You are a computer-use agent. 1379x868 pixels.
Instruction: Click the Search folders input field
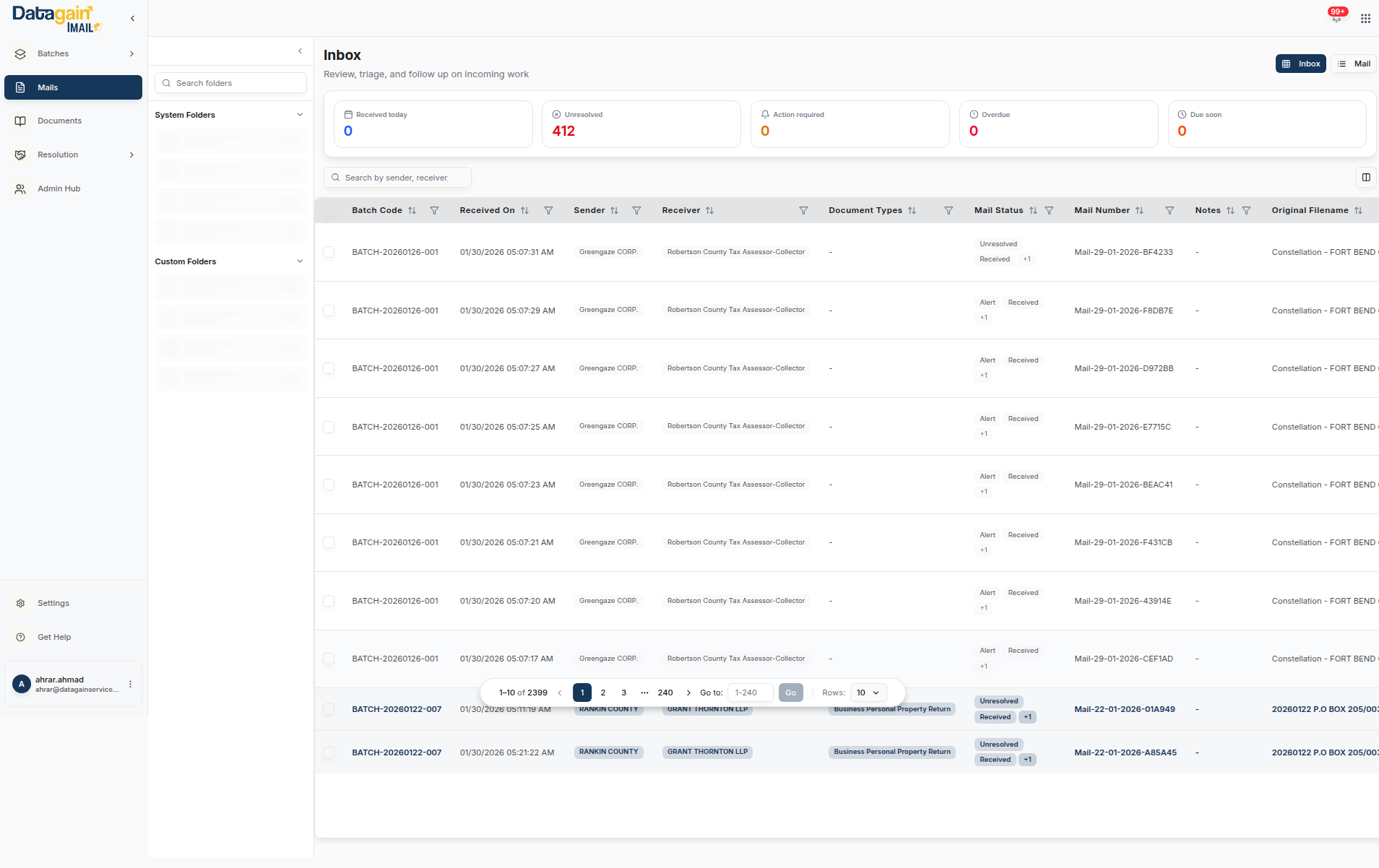pos(231,83)
